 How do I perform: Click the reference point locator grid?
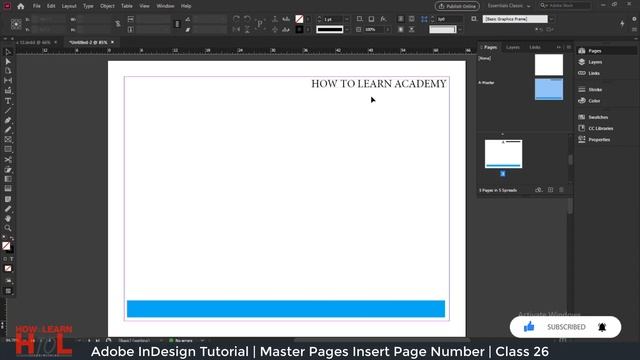16,24
